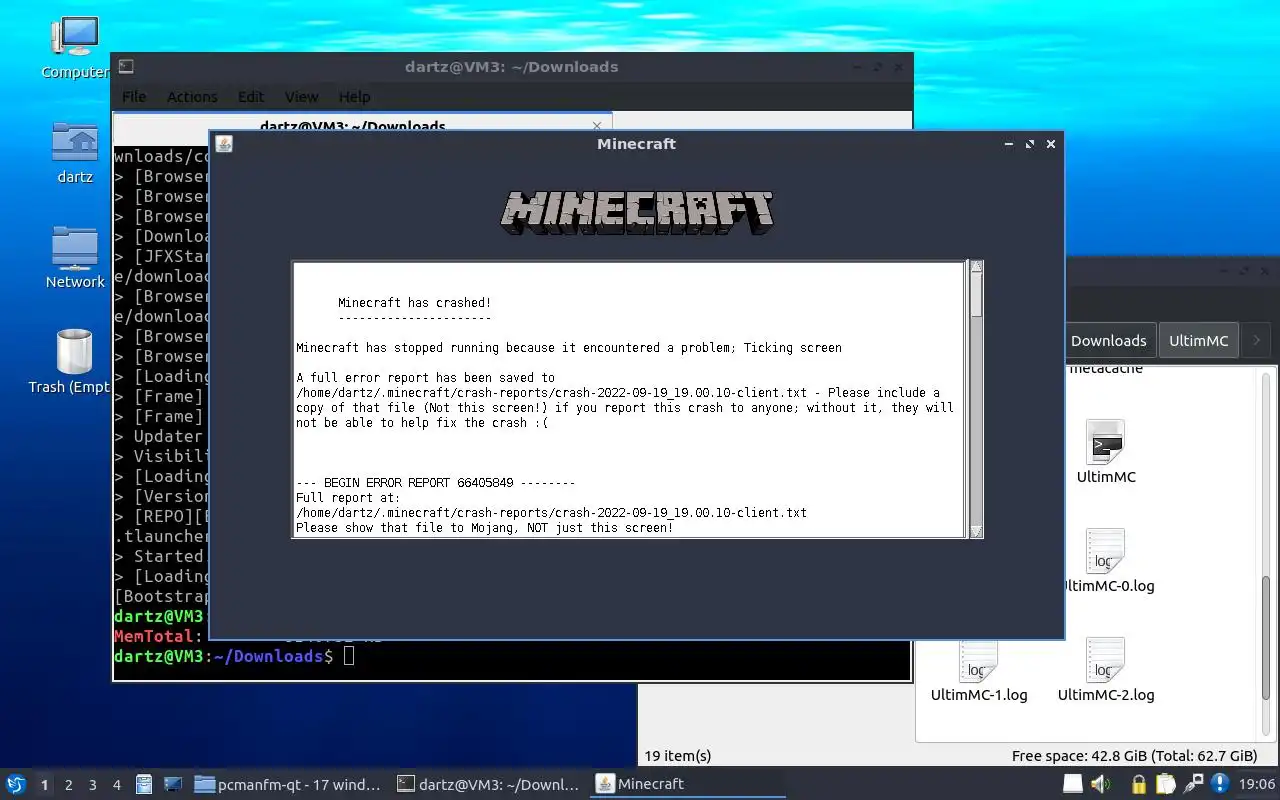Open the Computer desktop icon
The width and height of the screenshot is (1280, 800).
[x=75, y=47]
